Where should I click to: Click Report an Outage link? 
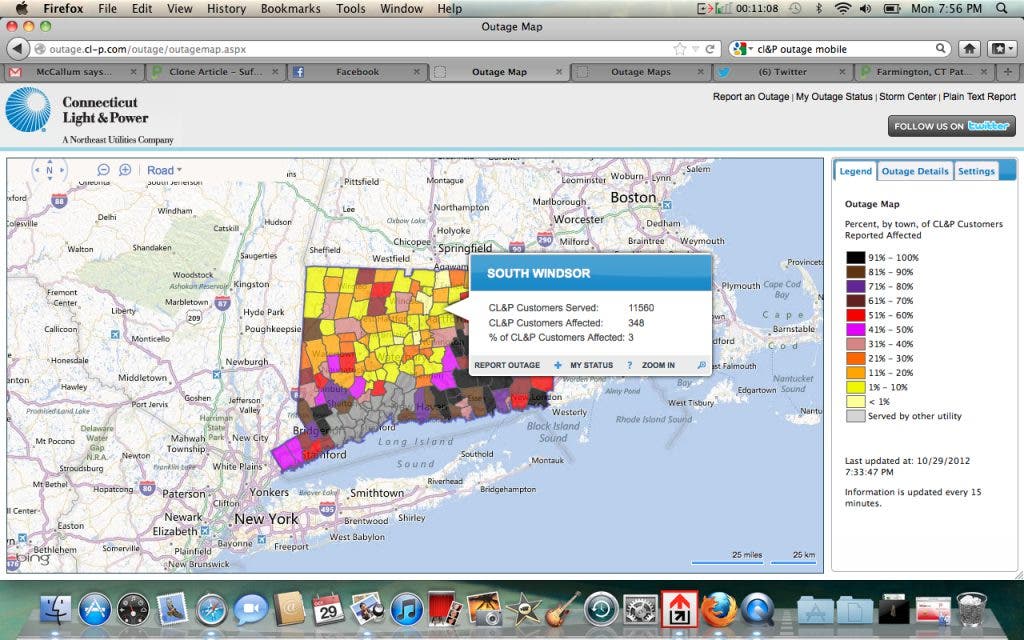click(750, 97)
